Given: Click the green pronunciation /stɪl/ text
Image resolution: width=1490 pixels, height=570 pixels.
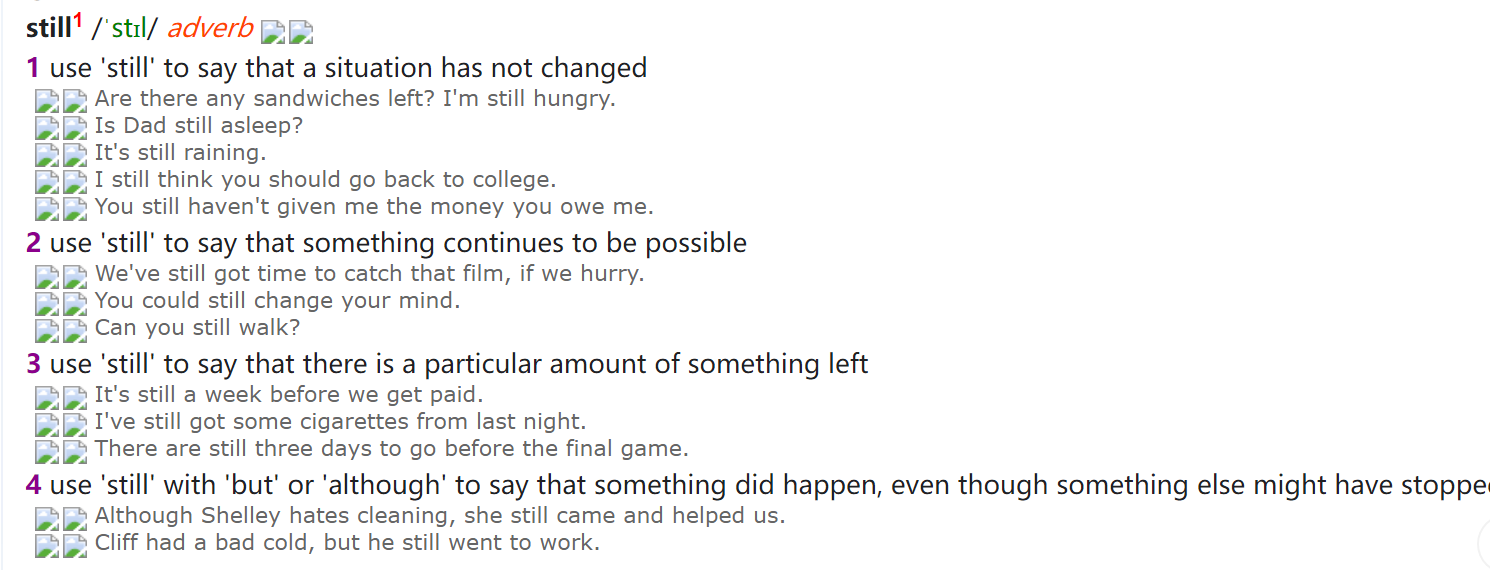Looking at the screenshot, I should [124, 28].
